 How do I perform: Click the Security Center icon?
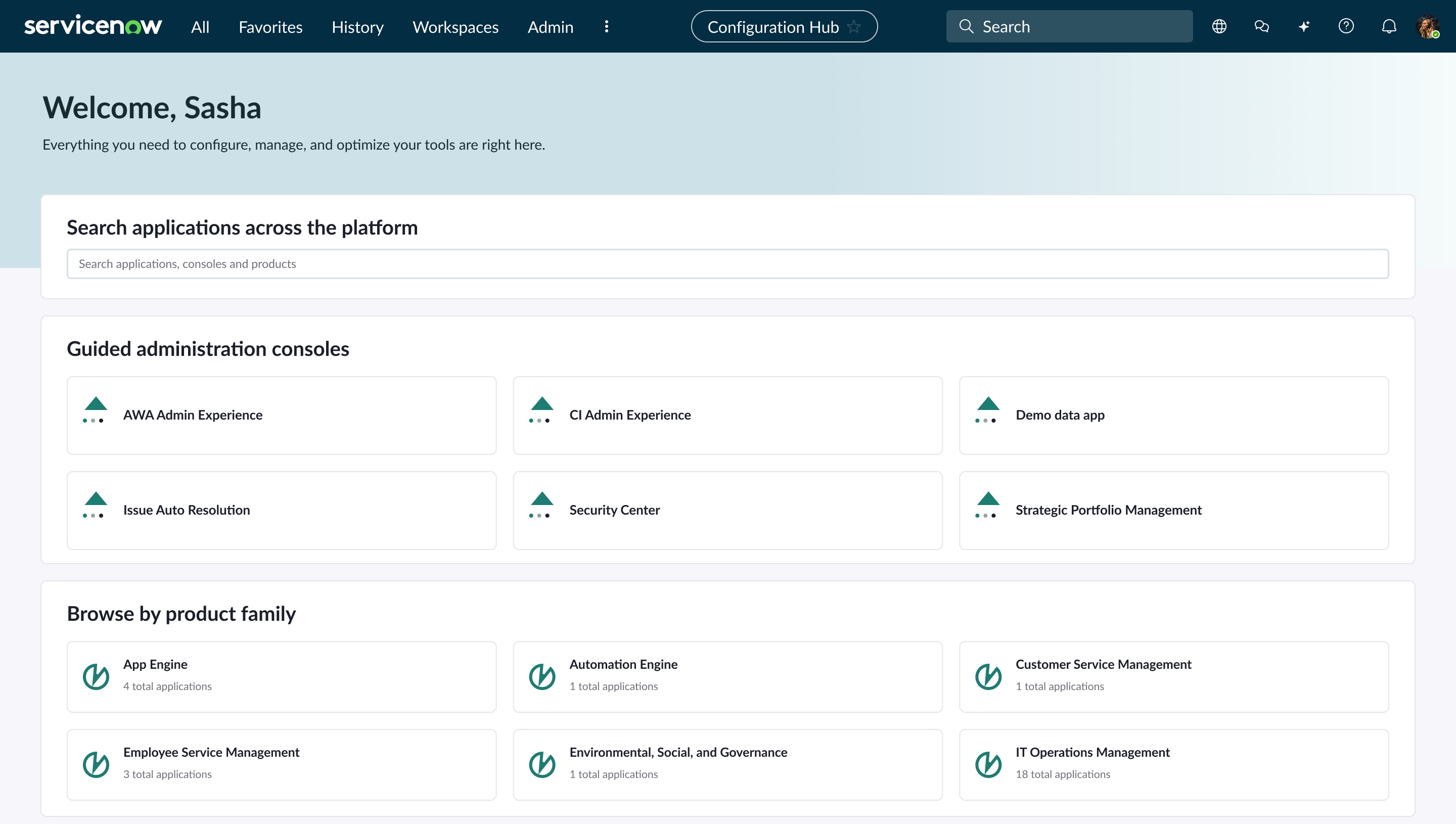coord(541,506)
